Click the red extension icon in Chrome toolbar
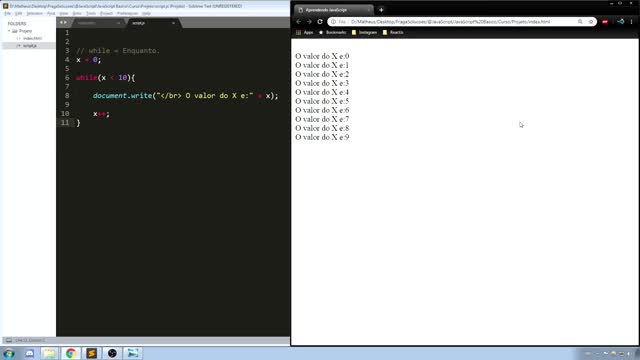The image size is (640, 360). [x=605, y=22]
